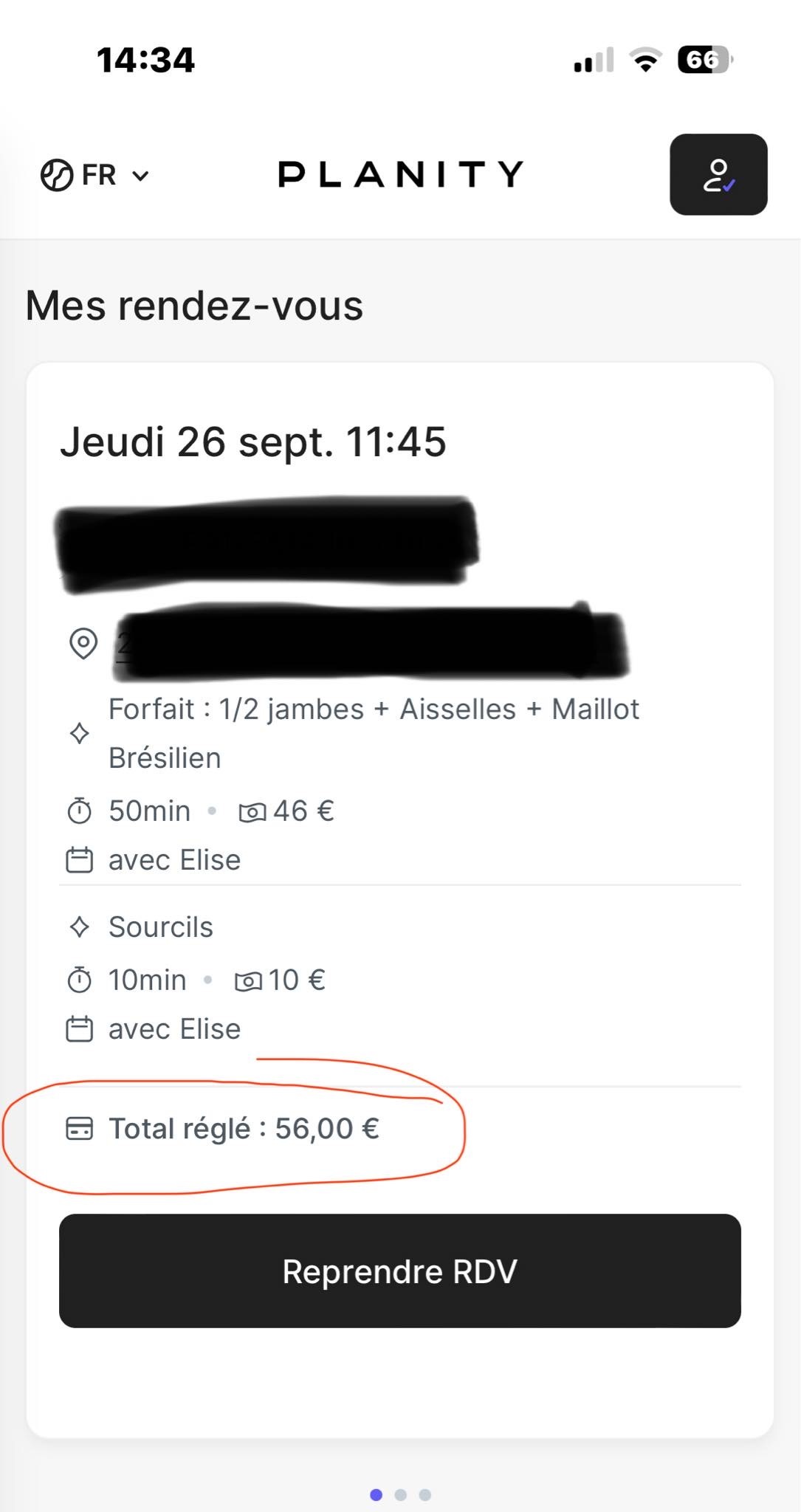Expand the FR language dropdown chevron

pyautogui.click(x=140, y=176)
